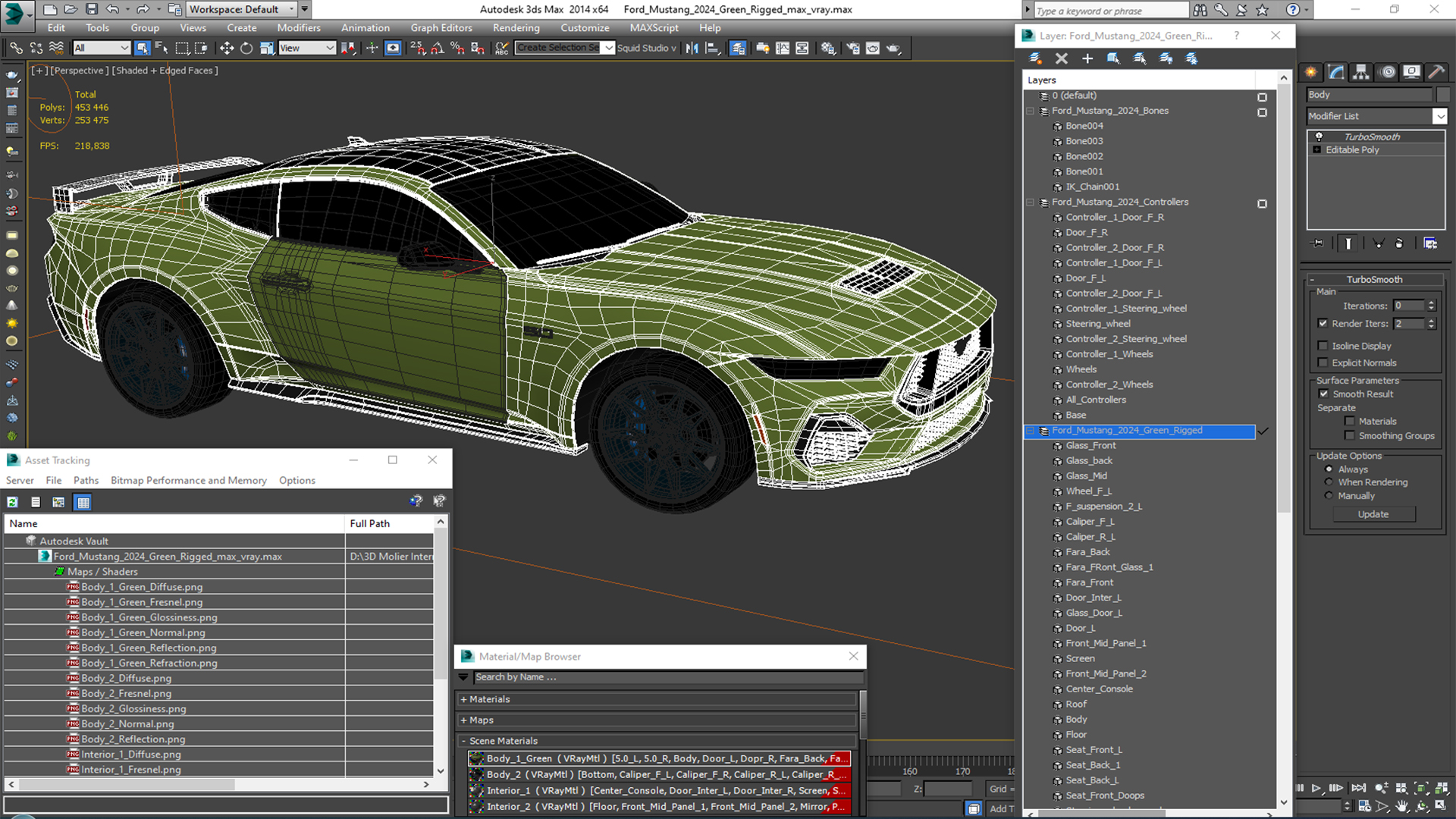The width and height of the screenshot is (1456, 819).
Task: Click the Mirror tool icon
Action: coord(692,48)
